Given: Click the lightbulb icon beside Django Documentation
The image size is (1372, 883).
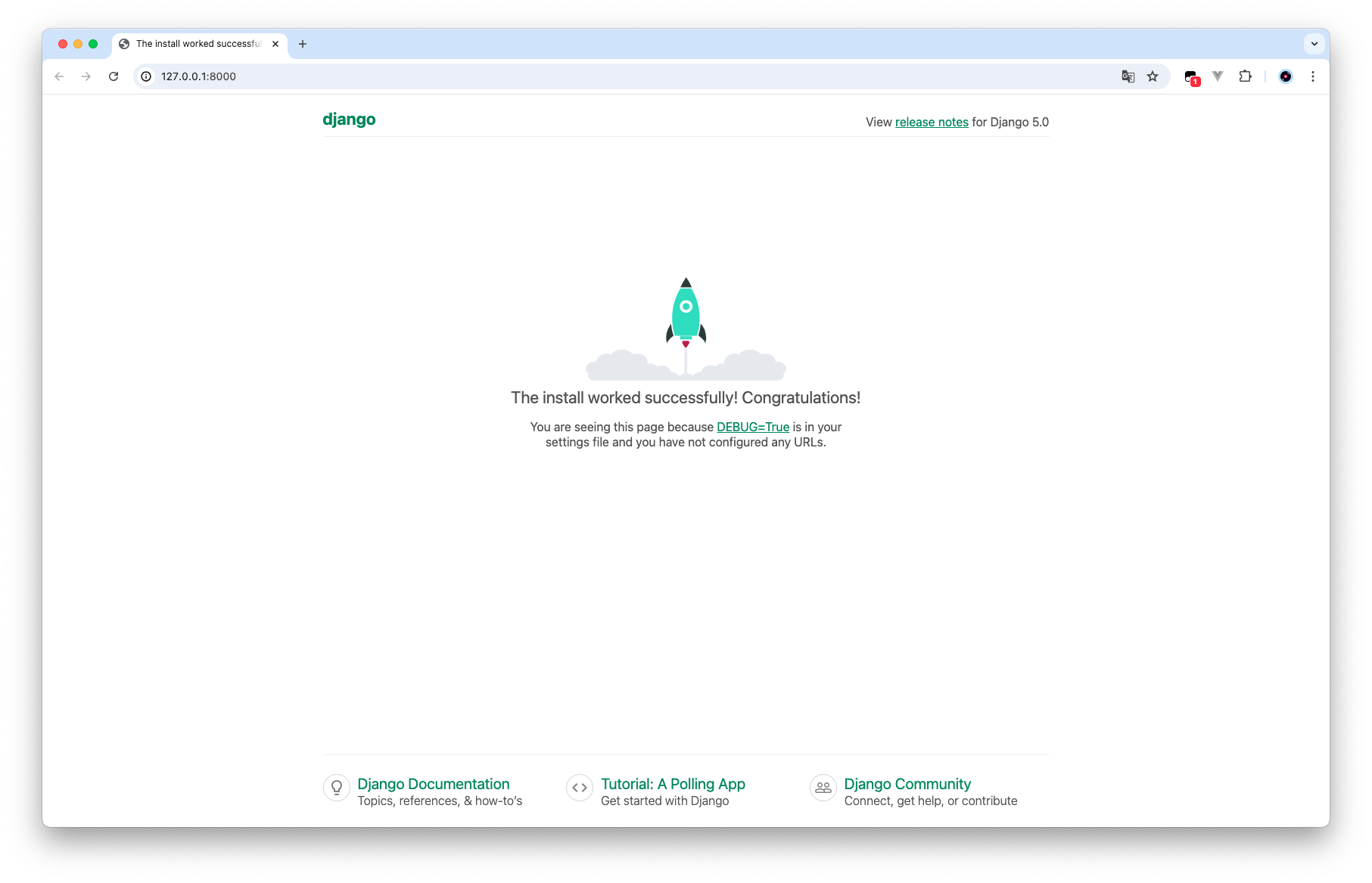Looking at the screenshot, I should coord(337,788).
